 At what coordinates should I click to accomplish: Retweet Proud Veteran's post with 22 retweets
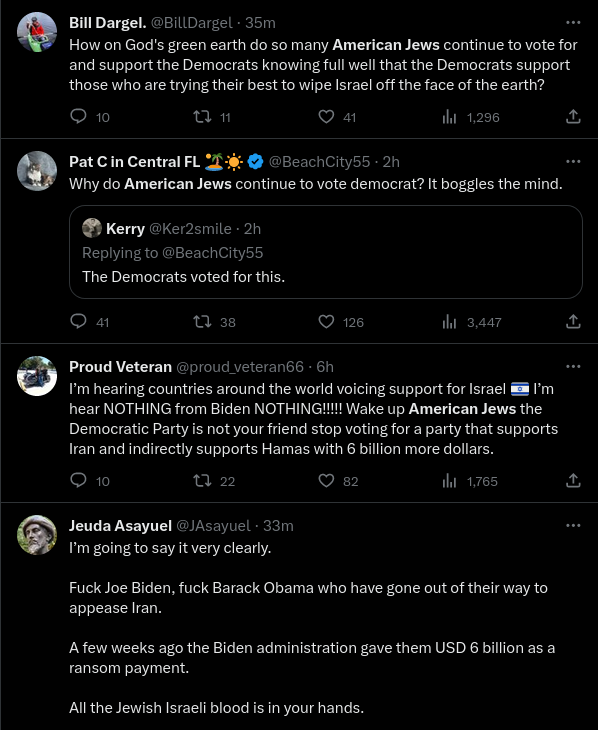coord(202,480)
